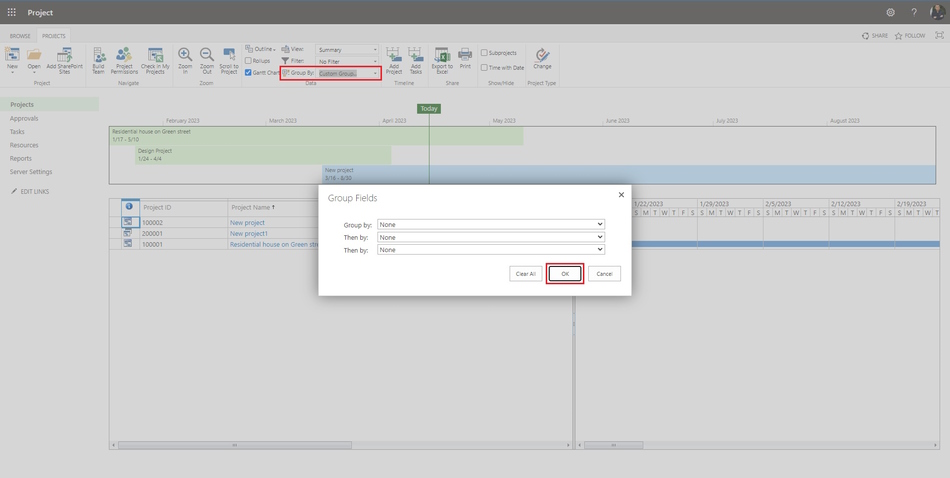950x478 pixels.
Task: Click the Scroll to Project icon
Action: [228, 55]
